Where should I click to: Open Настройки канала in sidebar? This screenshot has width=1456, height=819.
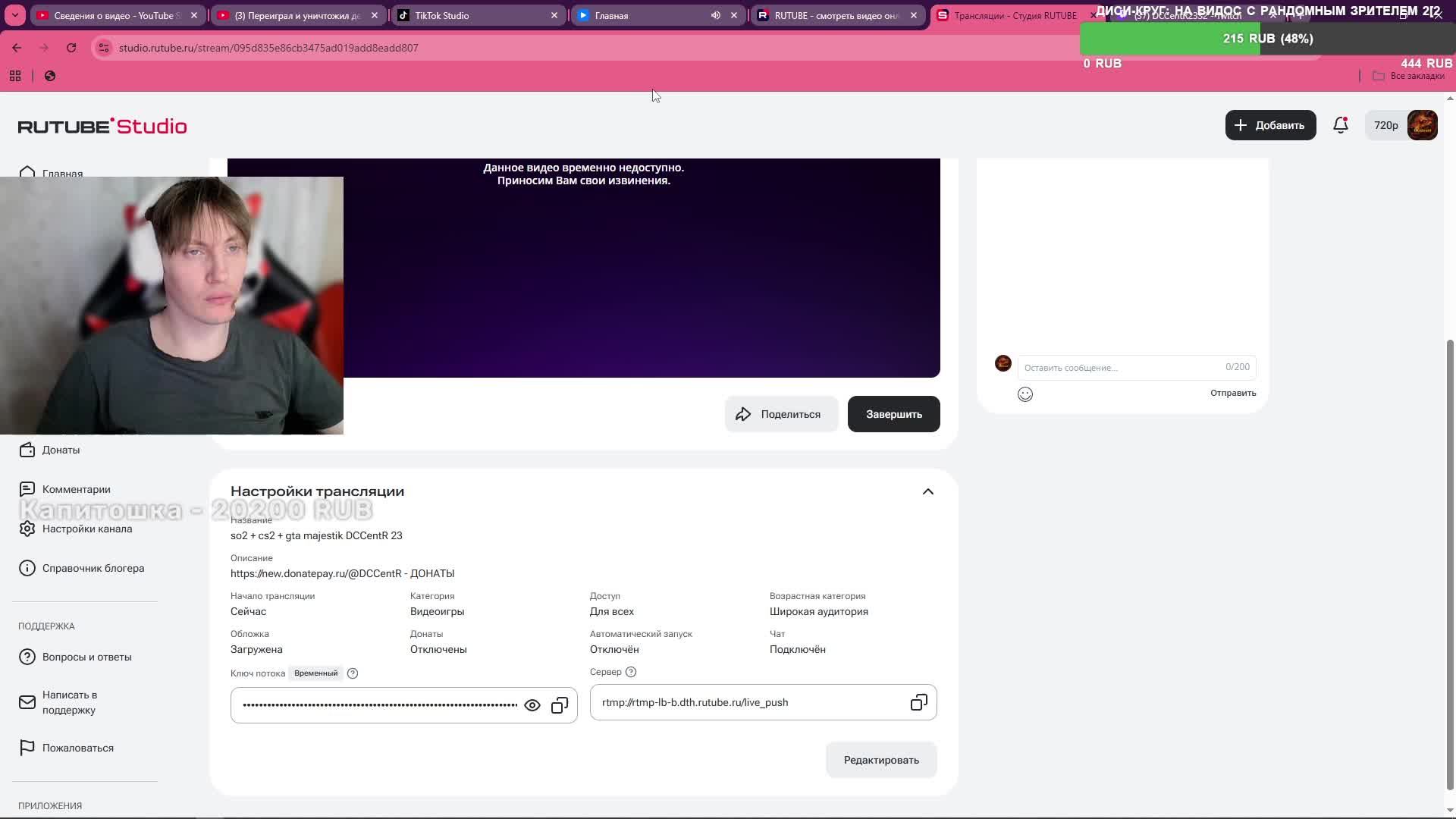86,529
